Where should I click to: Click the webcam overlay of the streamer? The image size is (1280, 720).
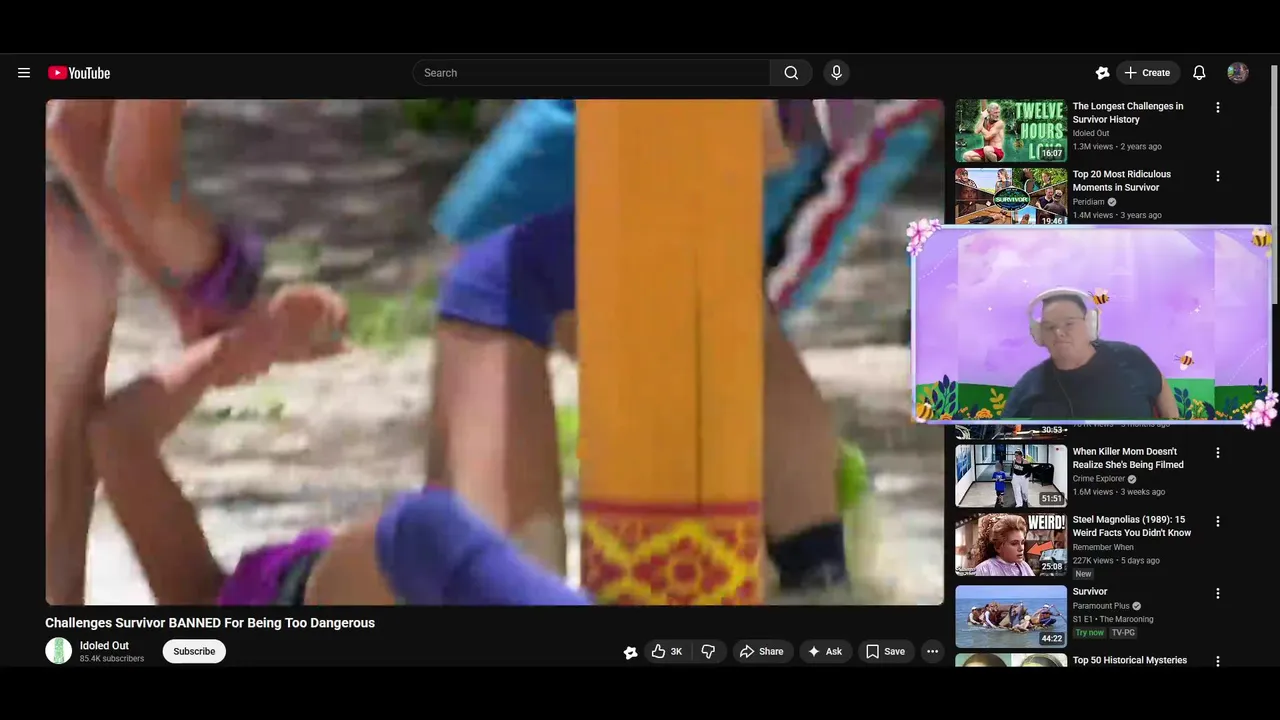point(1091,324)
